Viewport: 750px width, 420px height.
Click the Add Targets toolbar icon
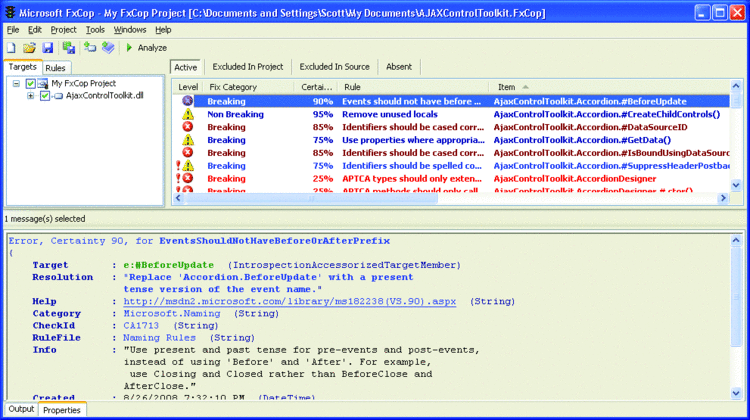89,47
